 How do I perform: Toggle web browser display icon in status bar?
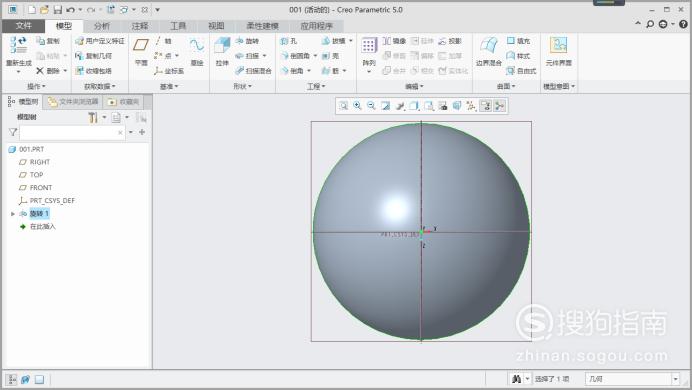[x=26, y=379]
